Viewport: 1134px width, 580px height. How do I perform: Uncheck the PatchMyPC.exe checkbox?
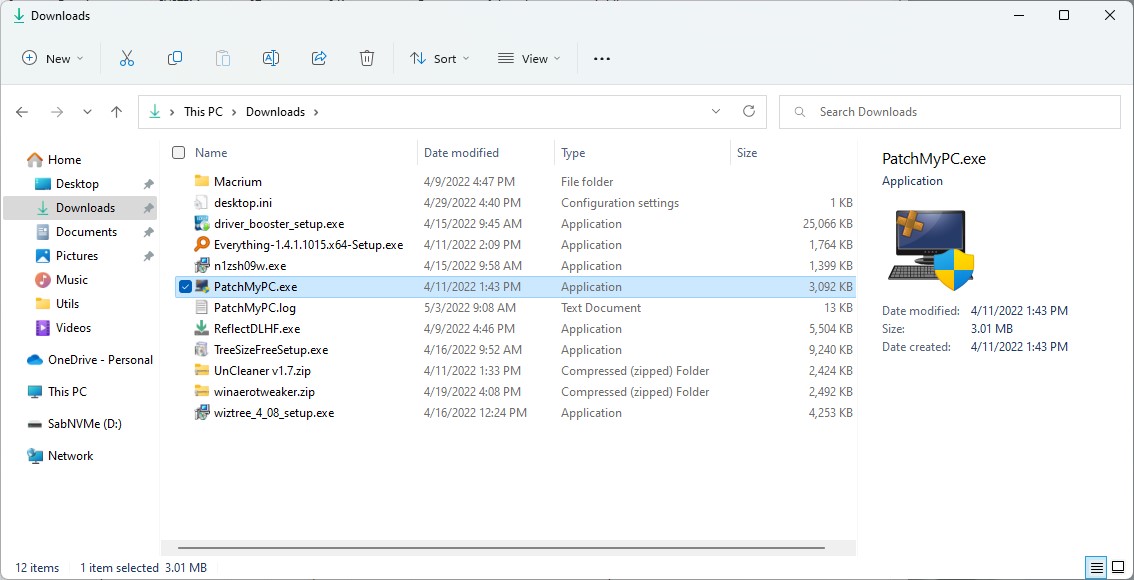[185, 287]
